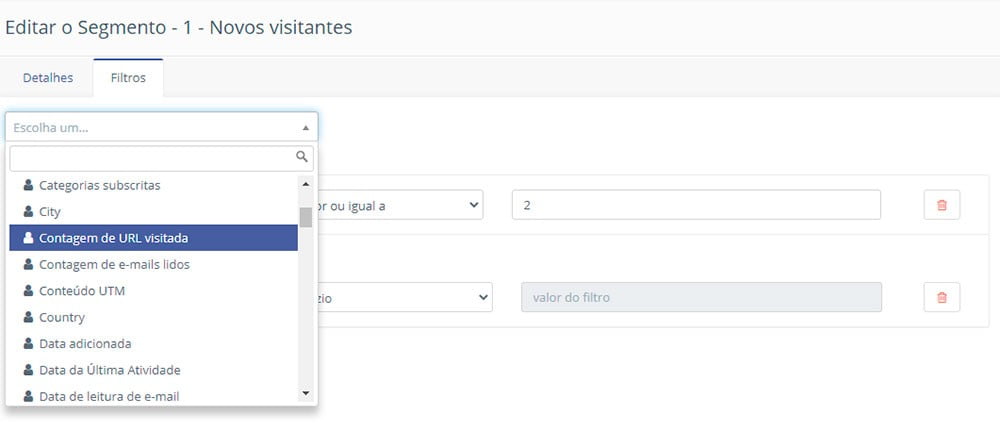This screenshot has width=1000, height=448.
Task: Collapse the 'Escolha um...' dropdown
Action: click(305, 128)
